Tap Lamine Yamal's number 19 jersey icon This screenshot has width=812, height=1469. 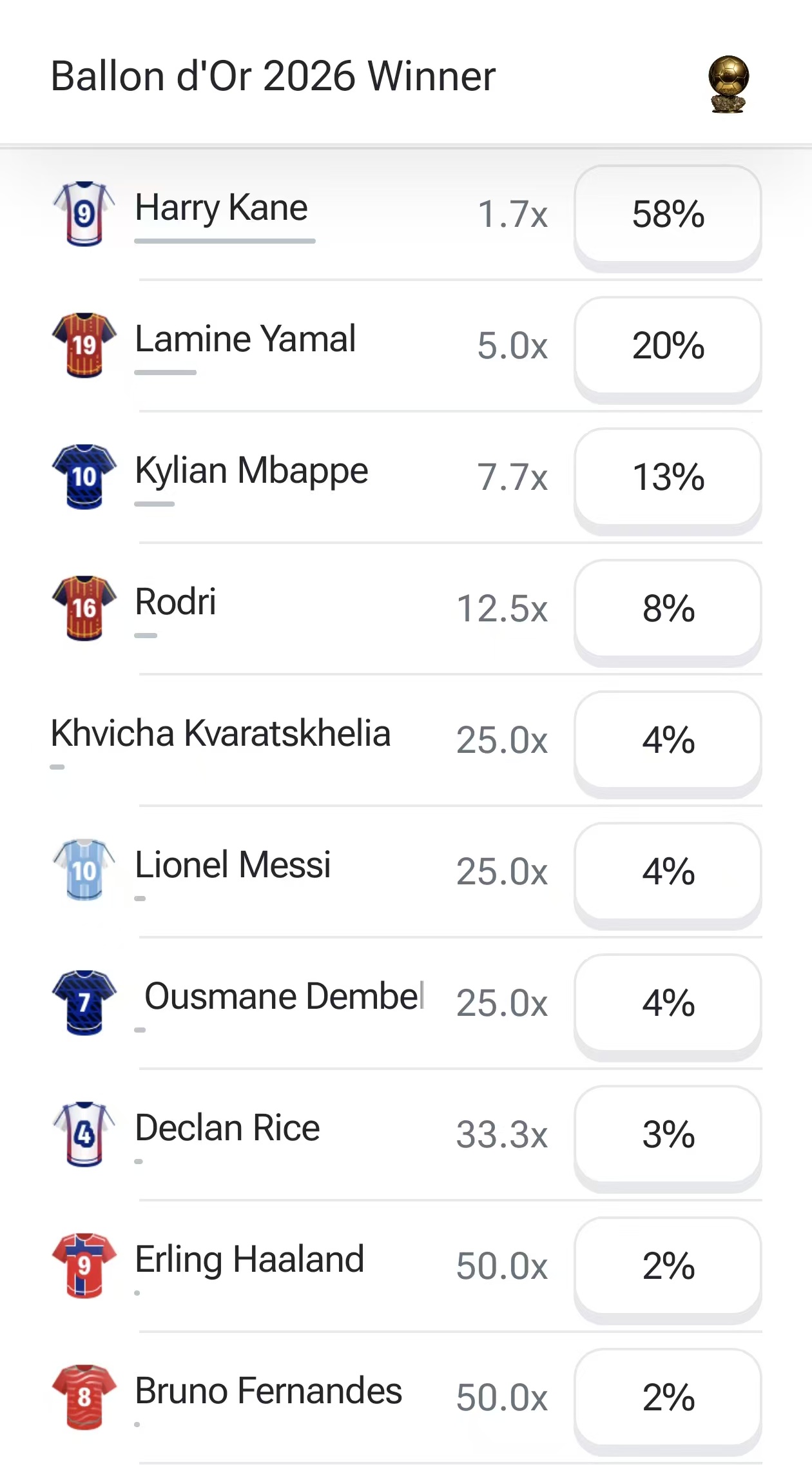click(x=84, y=345)
